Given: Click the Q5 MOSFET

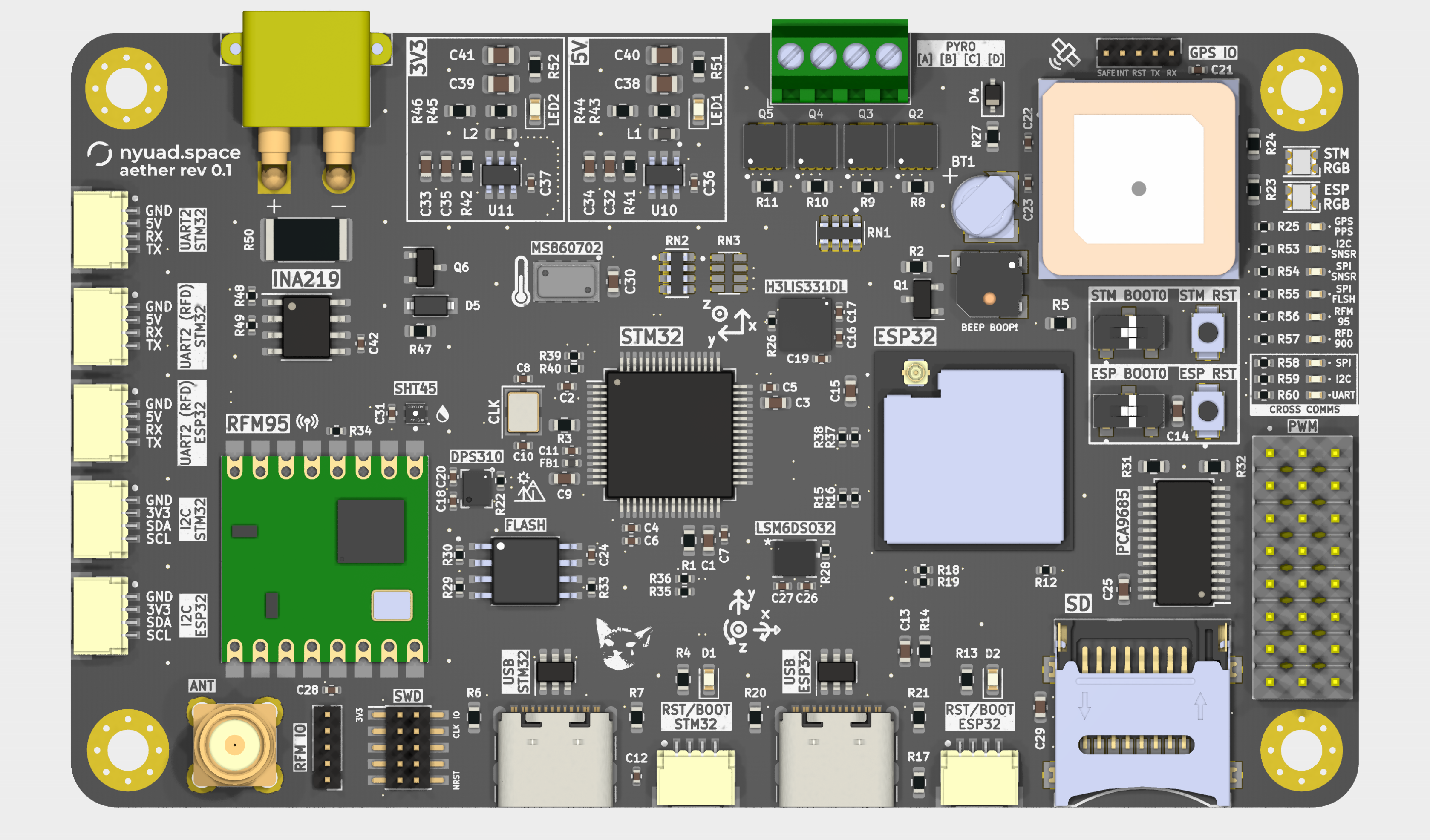Looking at the screenshot, I should (x=765, y=147).
